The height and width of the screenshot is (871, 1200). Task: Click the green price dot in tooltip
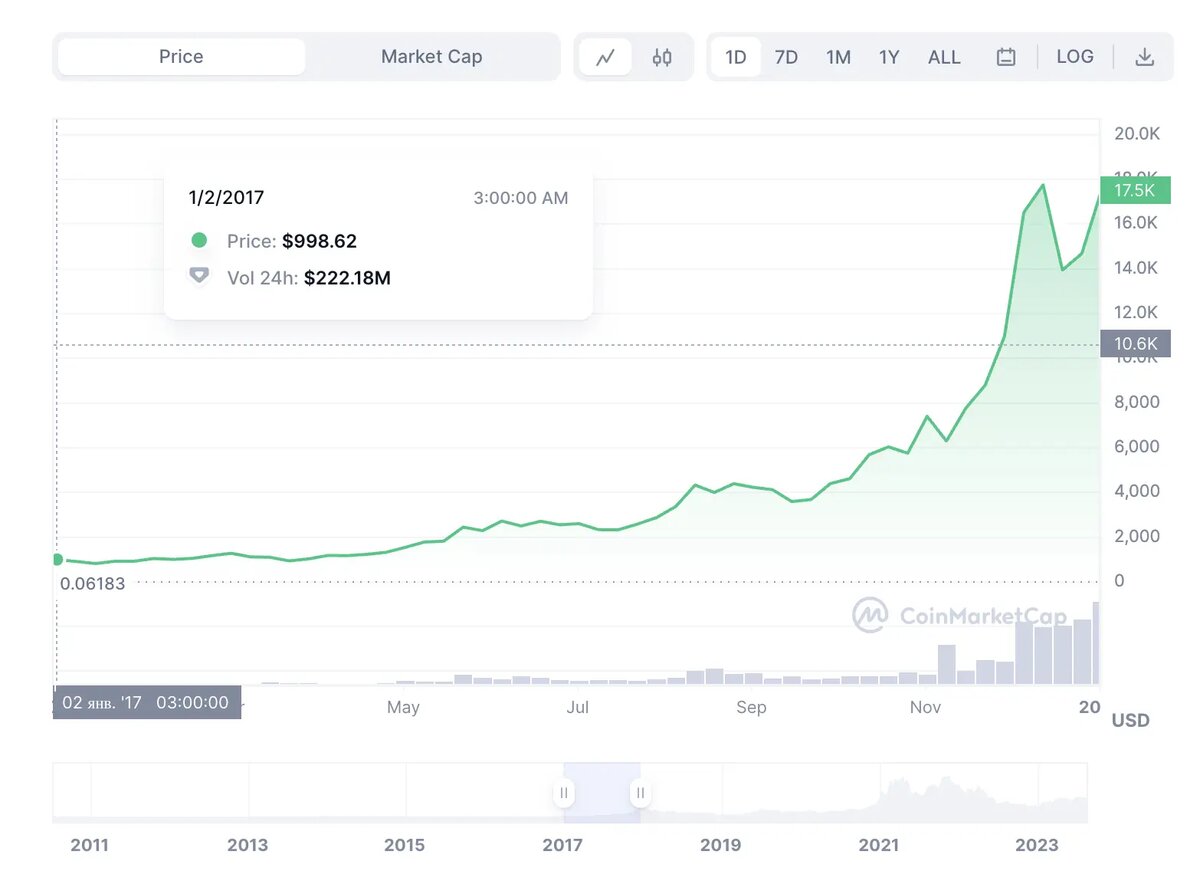click(199, 240)
